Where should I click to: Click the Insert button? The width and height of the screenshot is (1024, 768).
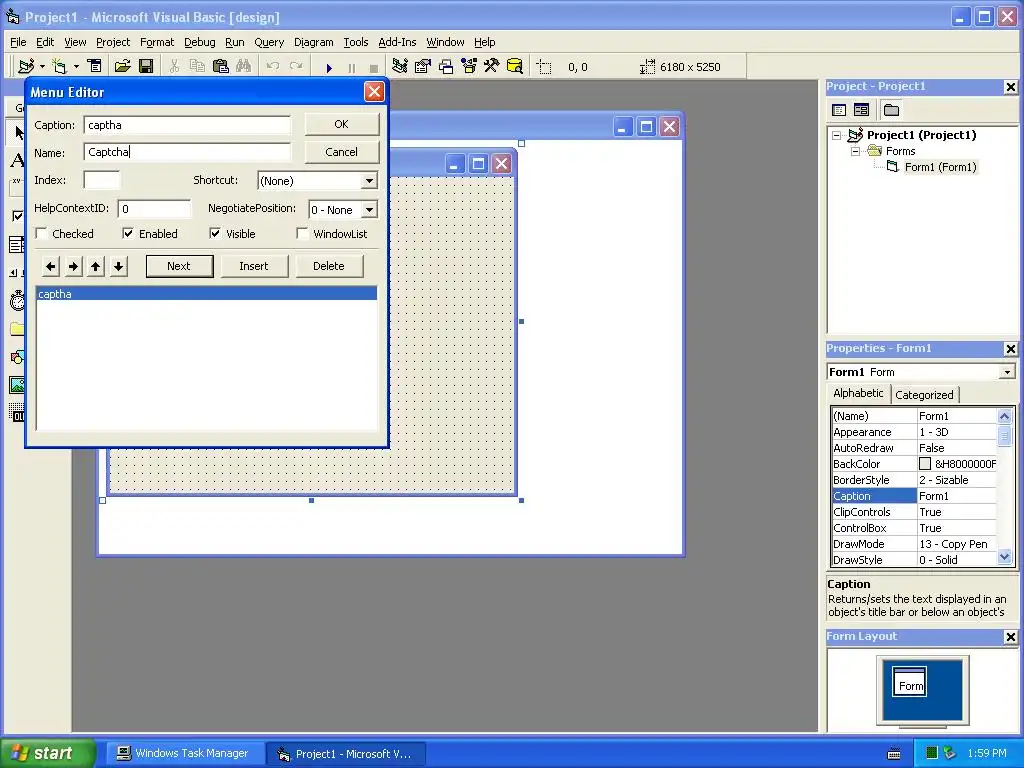tap(253, 266)
